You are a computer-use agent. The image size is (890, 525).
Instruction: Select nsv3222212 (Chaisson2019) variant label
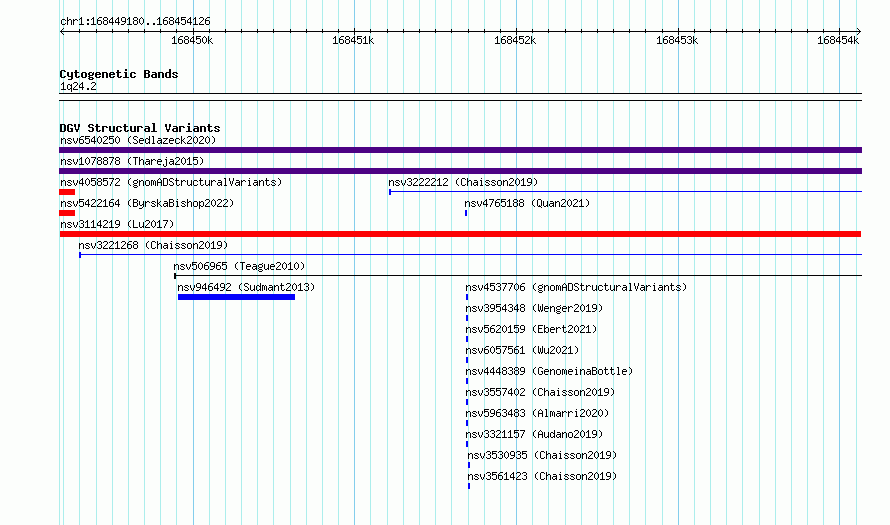(463, 182)
